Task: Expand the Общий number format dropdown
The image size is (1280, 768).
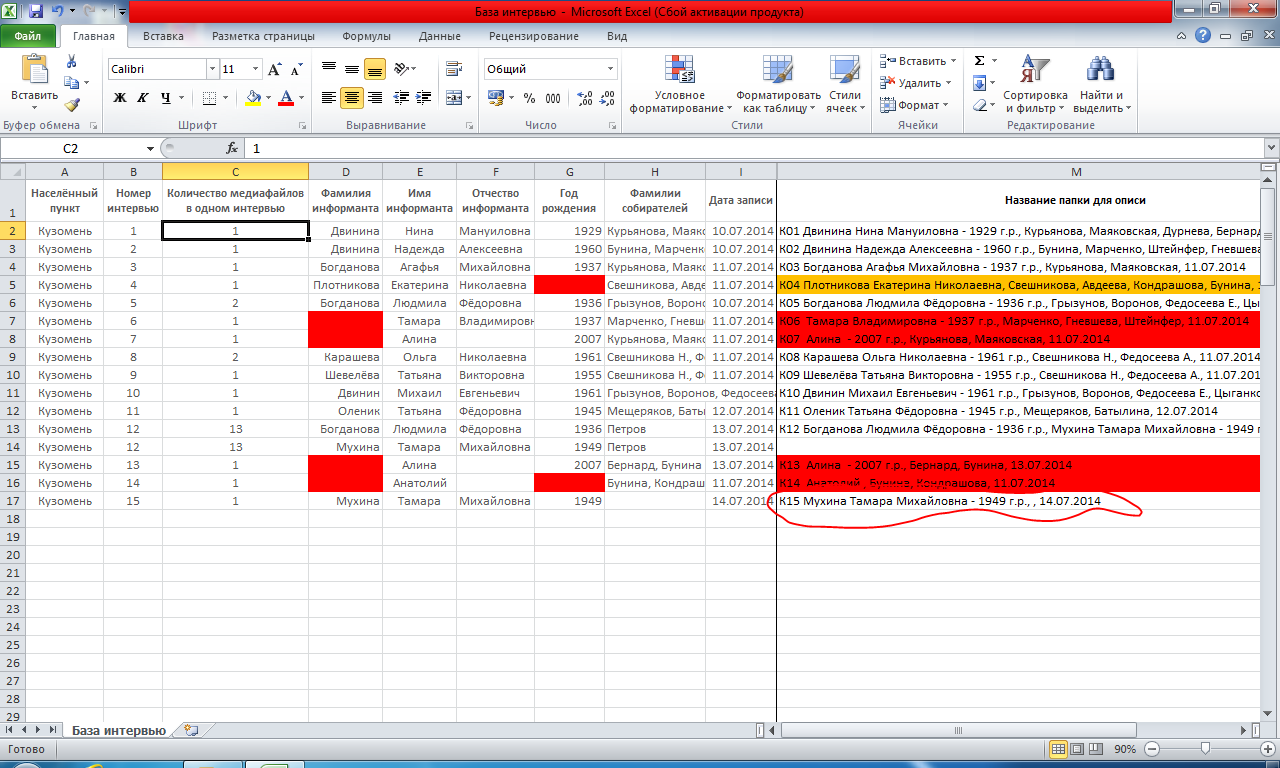Action: point(610,70)
